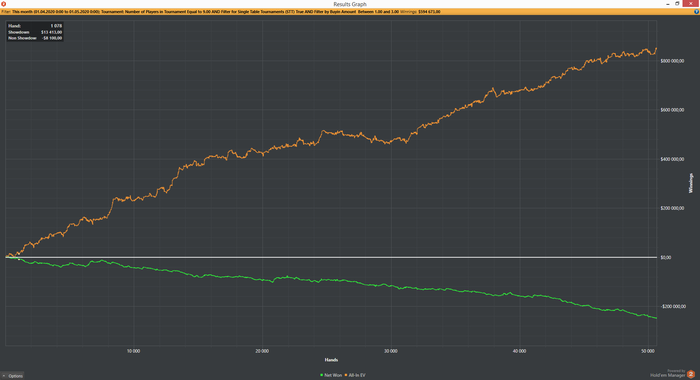Click the app icon in title bar
Screen dimensions: 700x380
tap(4, 4)
